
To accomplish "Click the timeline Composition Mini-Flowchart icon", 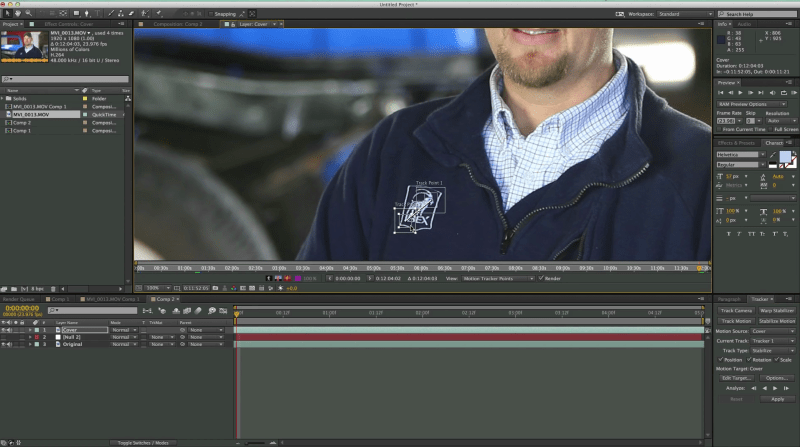I will (x=147, y=310).
